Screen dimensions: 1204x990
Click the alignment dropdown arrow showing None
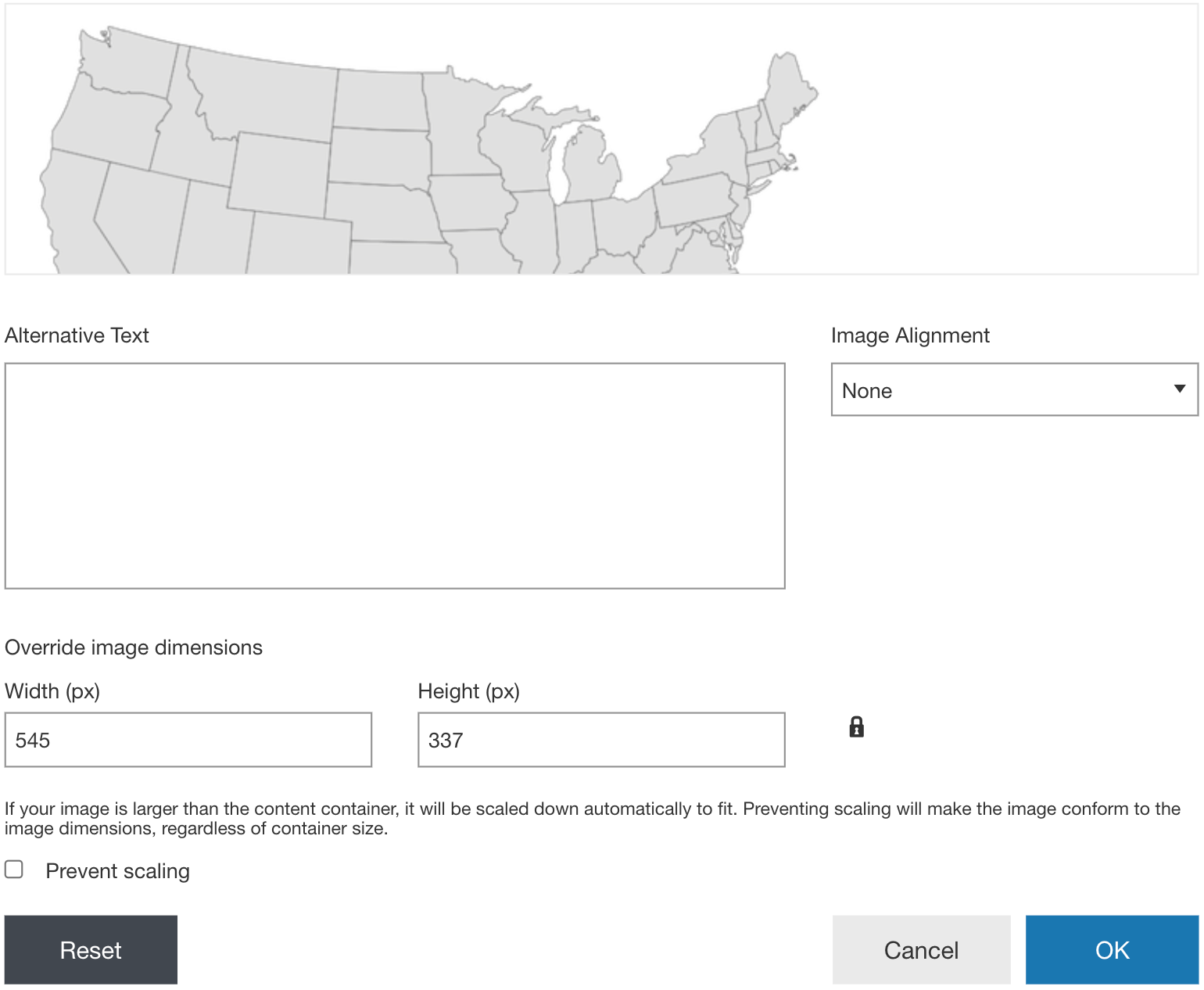click(1179, 389)
